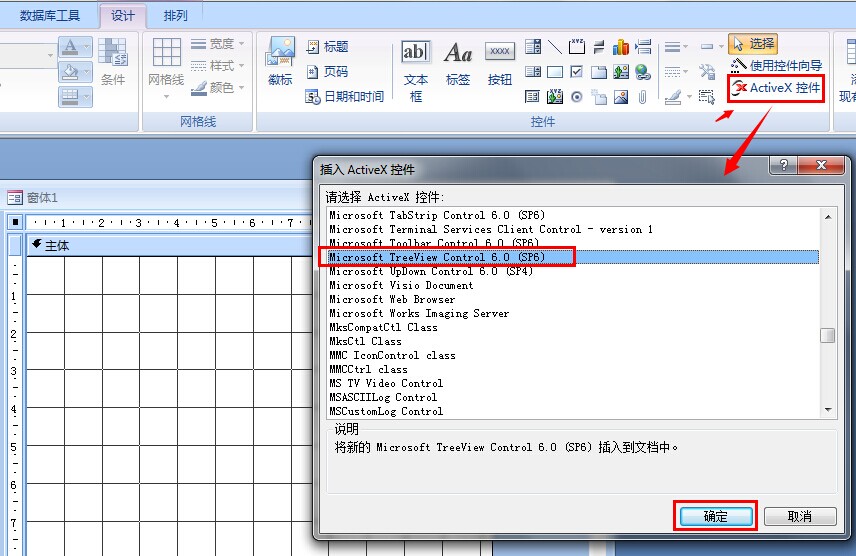856x556 pixels.
Task: Select the option group control icon
Action: click(576, 46)
